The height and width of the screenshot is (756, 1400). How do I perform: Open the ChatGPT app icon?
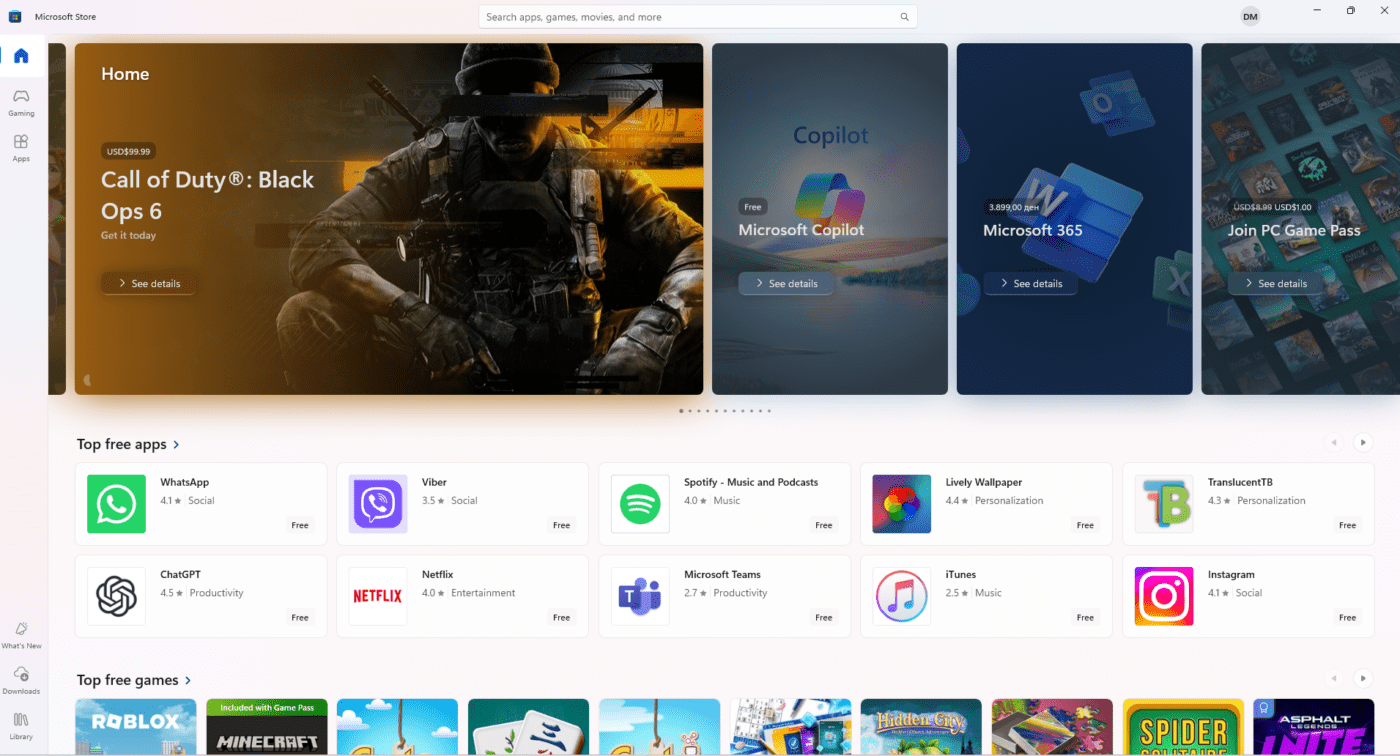[x=116, y=596]
